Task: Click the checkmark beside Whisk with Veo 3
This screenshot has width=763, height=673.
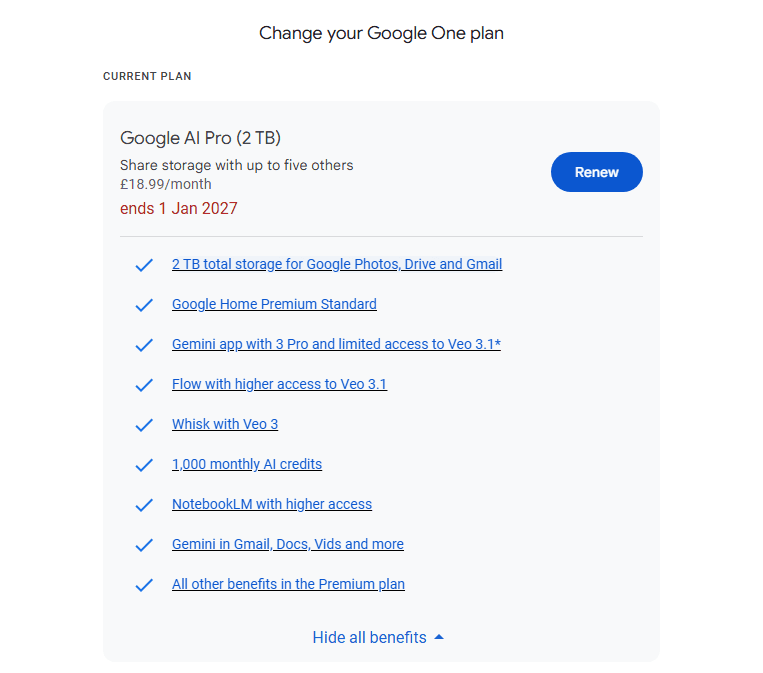Action: tap(144, 425)
